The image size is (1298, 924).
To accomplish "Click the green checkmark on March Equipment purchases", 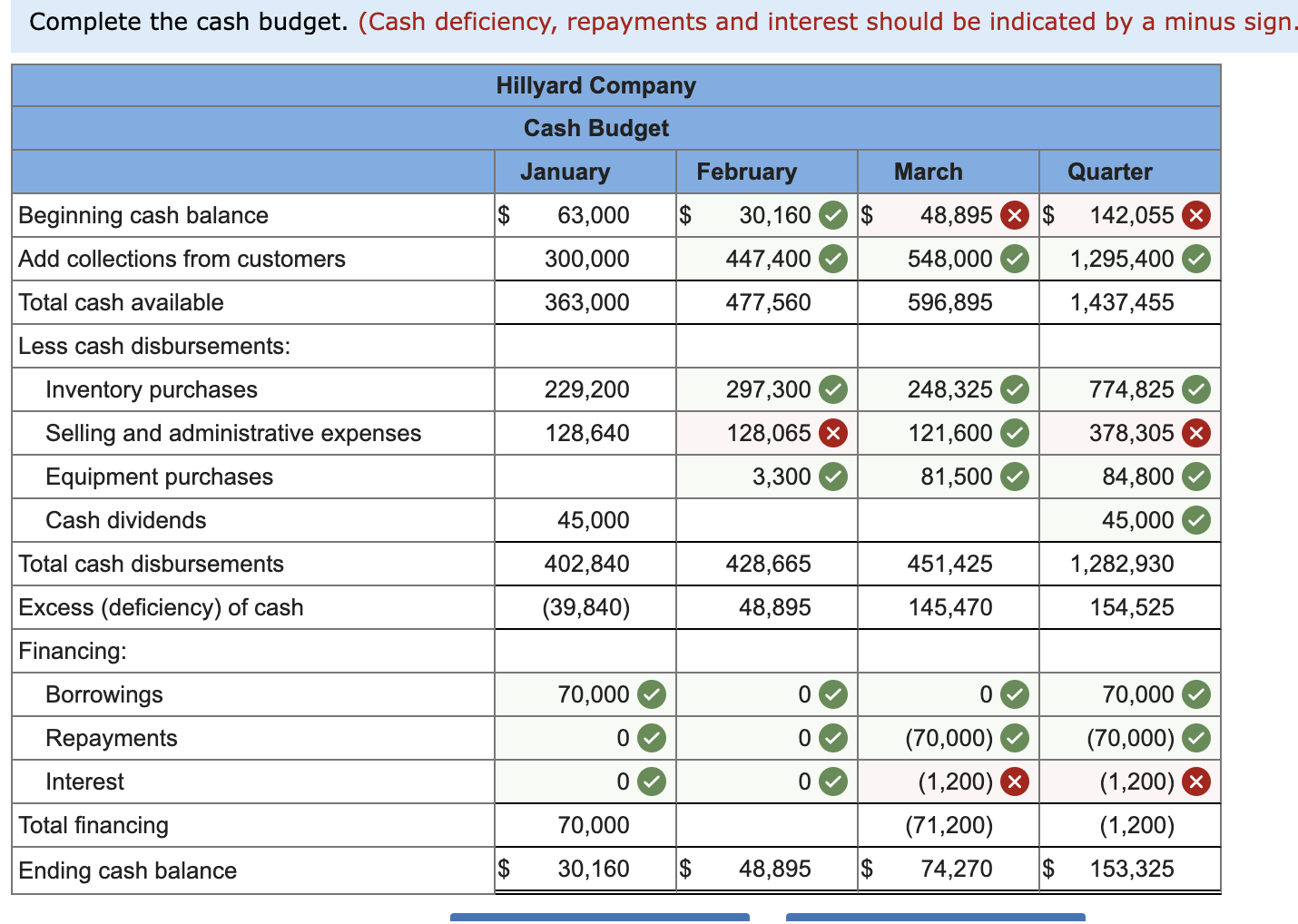I will click(x=1013, y=477).
